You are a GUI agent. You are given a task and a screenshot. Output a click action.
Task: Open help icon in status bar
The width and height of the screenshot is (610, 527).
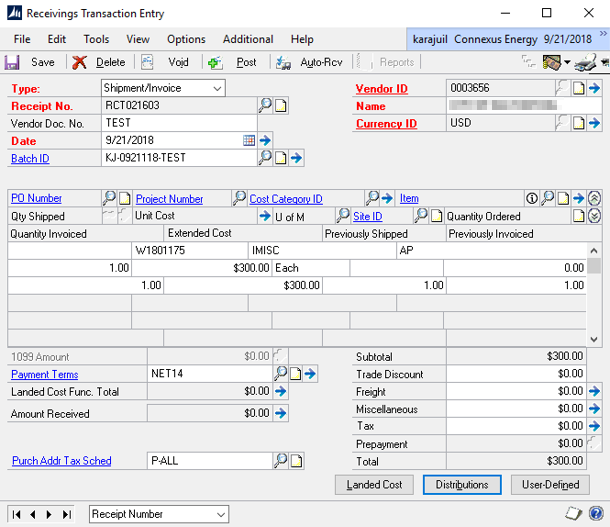click(x=595, y=513)
